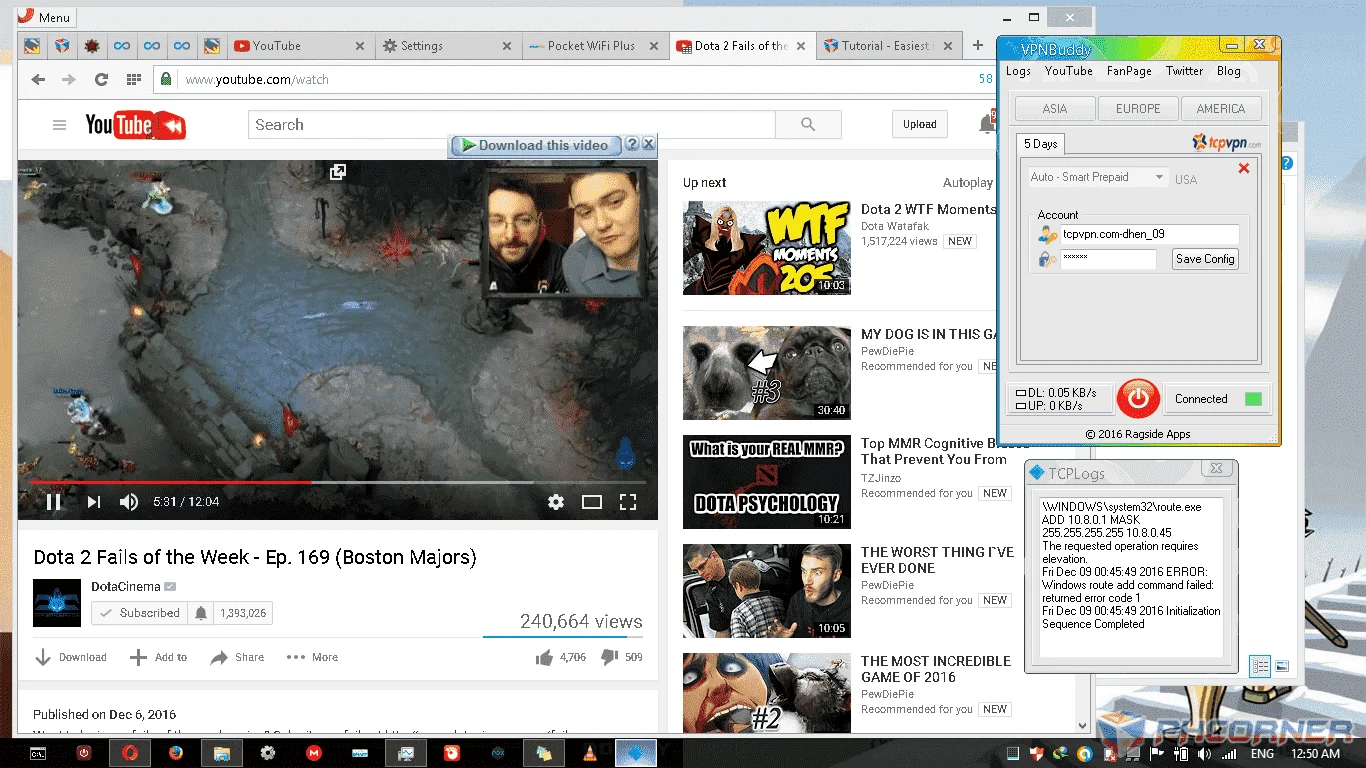Viewport: 1366px width, 768px height.
Task: Open Firefox from the taskbar
Action: (x=176, y=753)
